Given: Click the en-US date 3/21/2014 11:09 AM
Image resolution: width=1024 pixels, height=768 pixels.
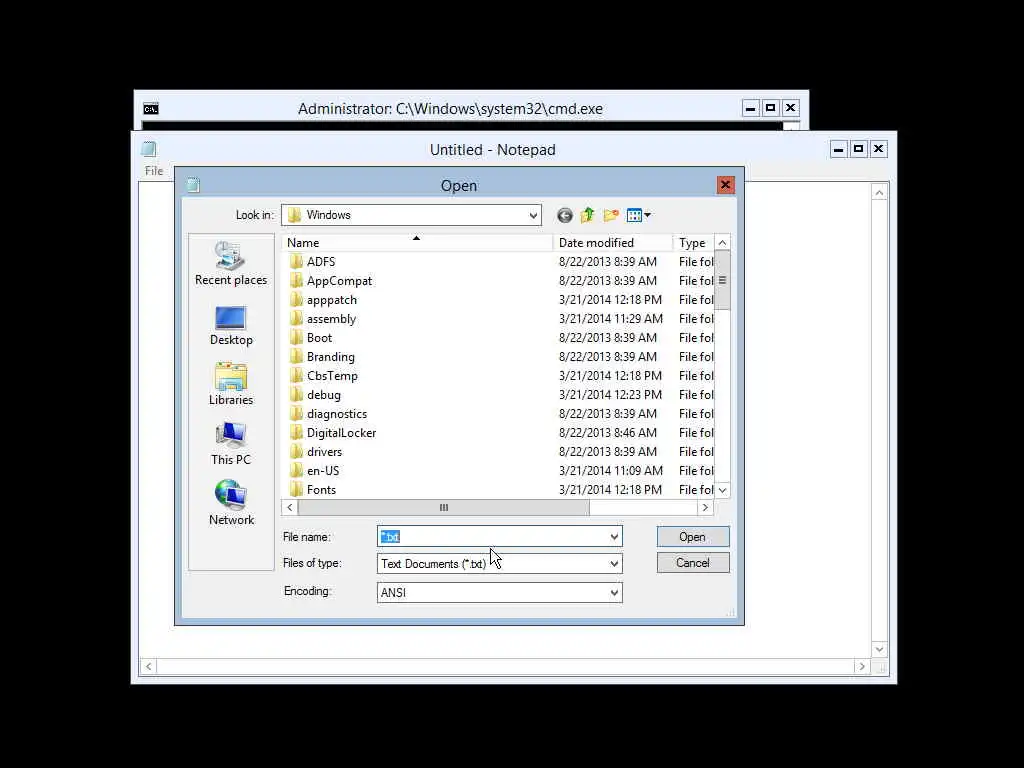Looking at the screenshot, I should pyautogui.click(x=611, y=470).
